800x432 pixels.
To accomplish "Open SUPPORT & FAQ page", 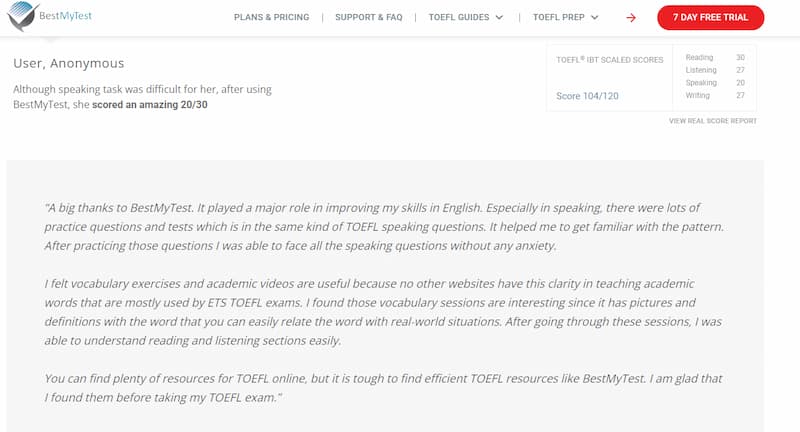I will pyautogui.click(x=369, y=17).
